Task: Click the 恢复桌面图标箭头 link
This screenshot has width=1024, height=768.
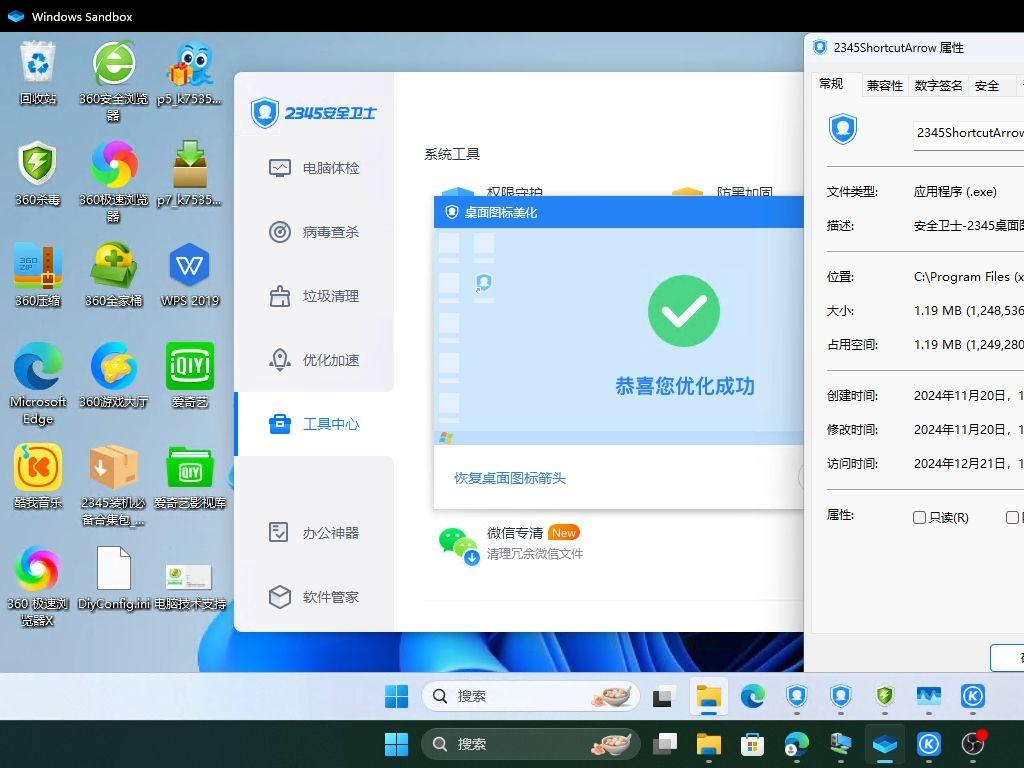Action: [x=510, y=478]
